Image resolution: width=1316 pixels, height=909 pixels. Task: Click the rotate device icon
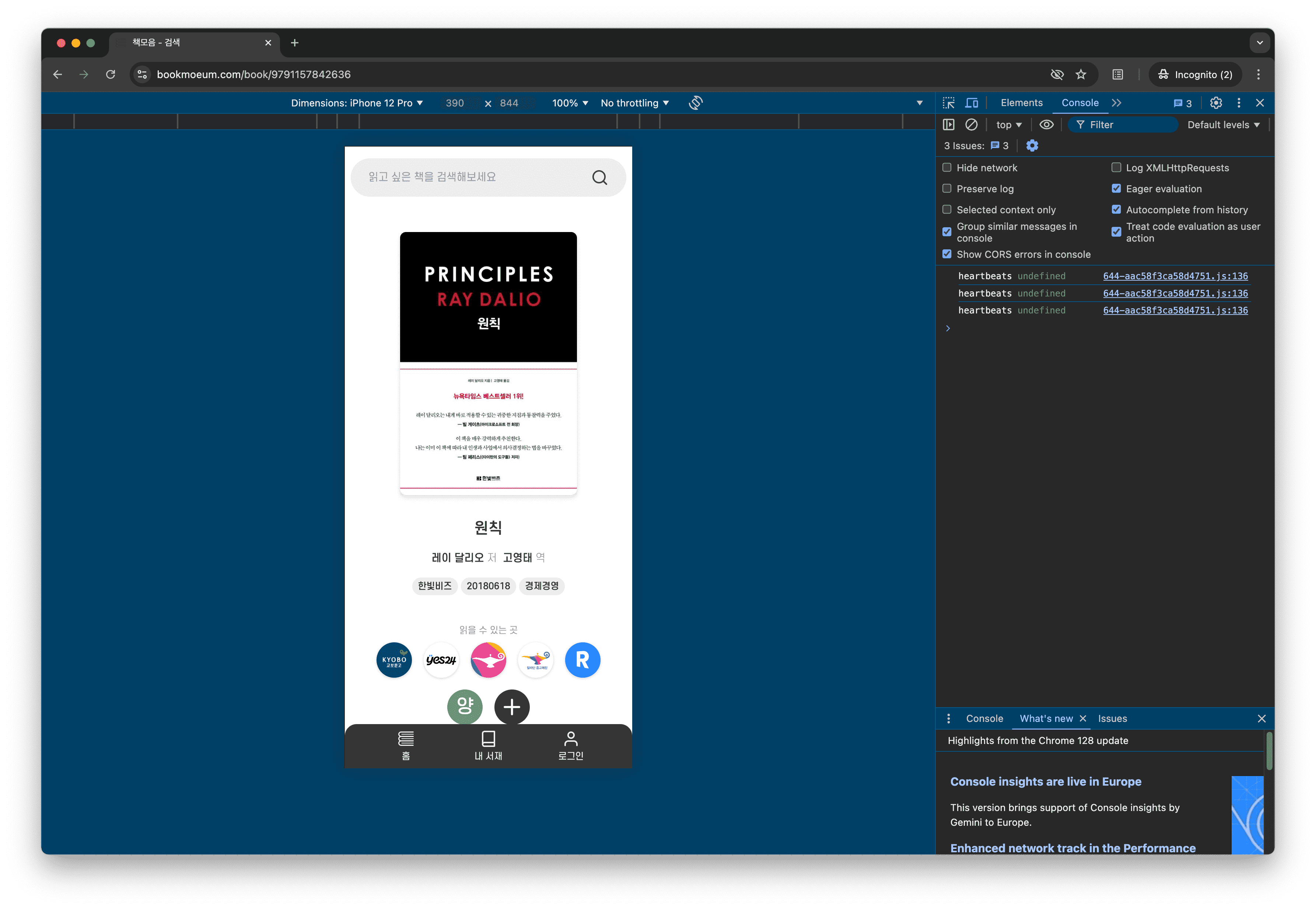click(x=695, y=103)
